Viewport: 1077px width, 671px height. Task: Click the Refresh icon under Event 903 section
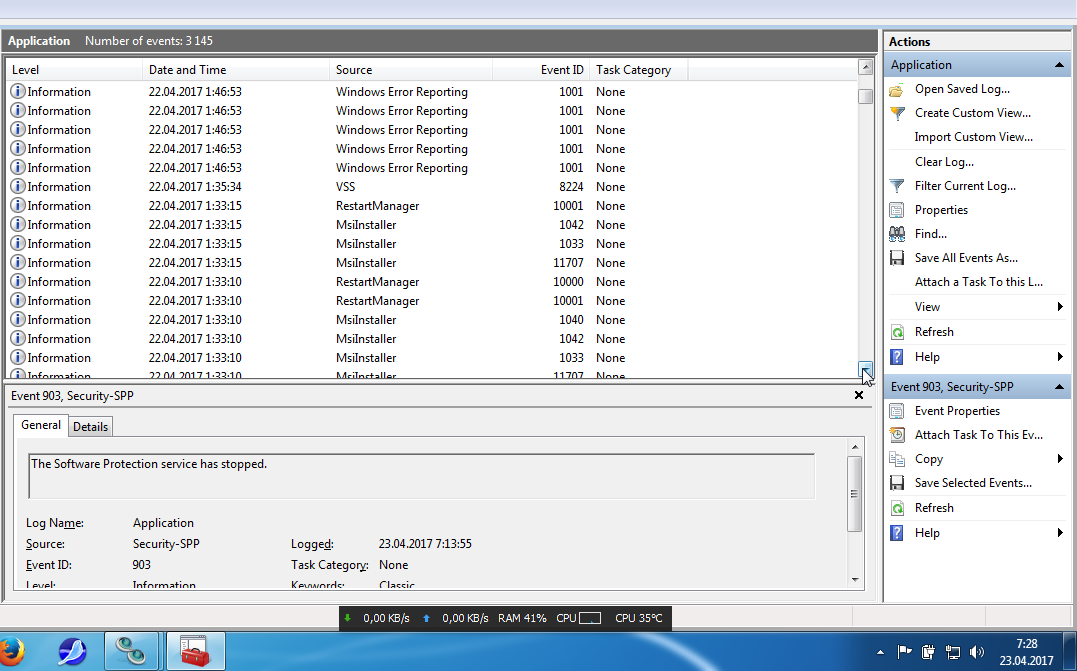[896, 508]
